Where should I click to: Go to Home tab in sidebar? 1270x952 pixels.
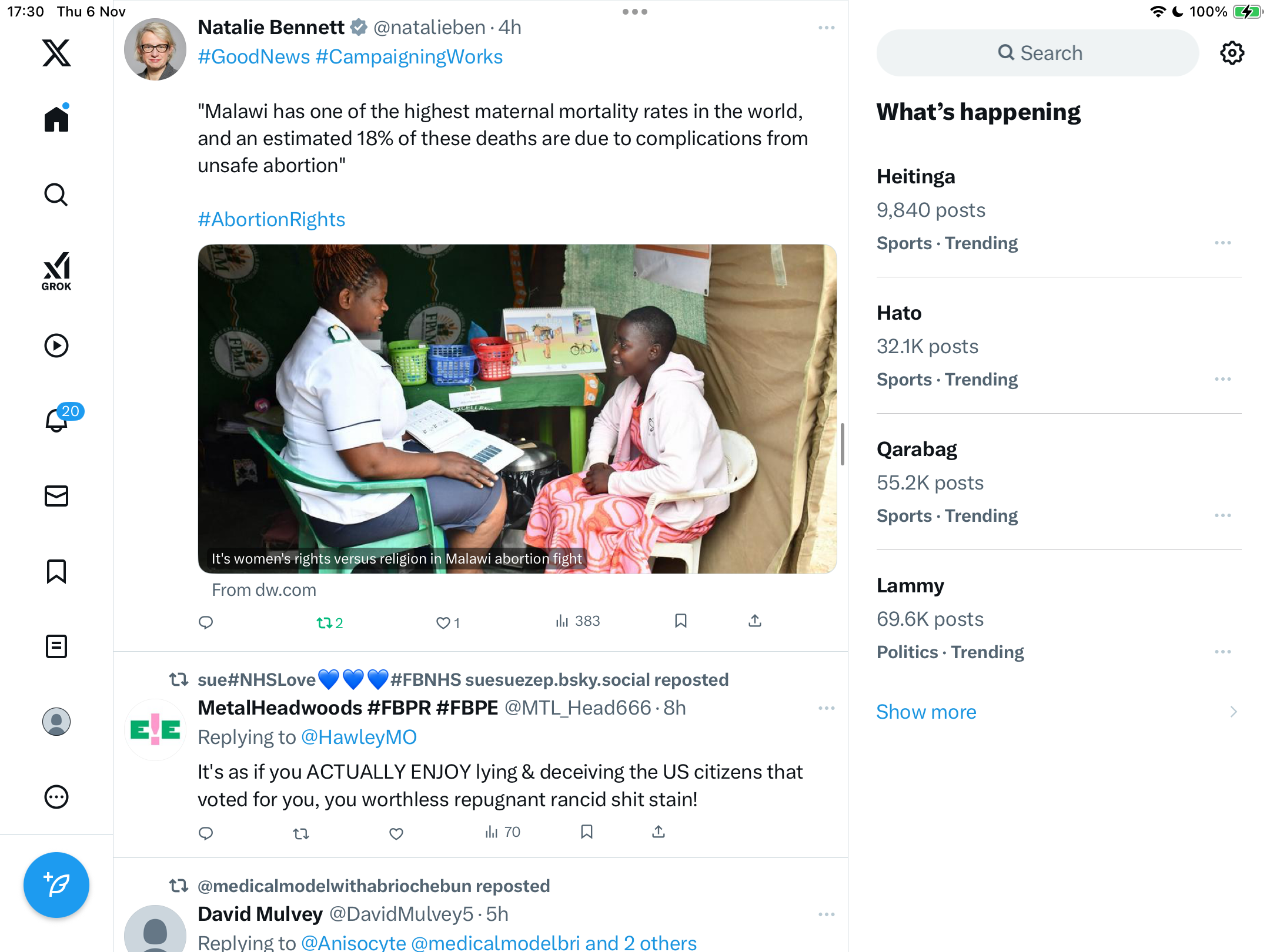[56, 120]
